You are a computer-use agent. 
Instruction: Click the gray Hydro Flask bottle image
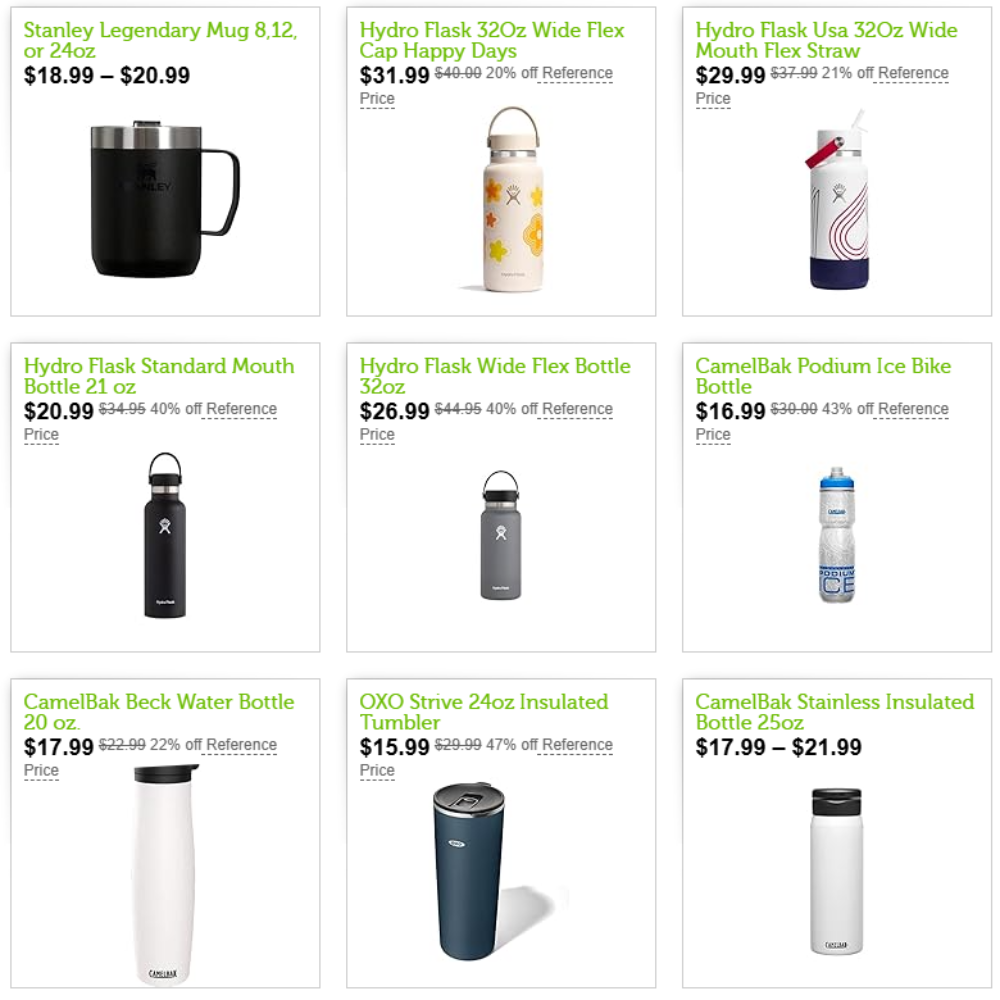501,535
